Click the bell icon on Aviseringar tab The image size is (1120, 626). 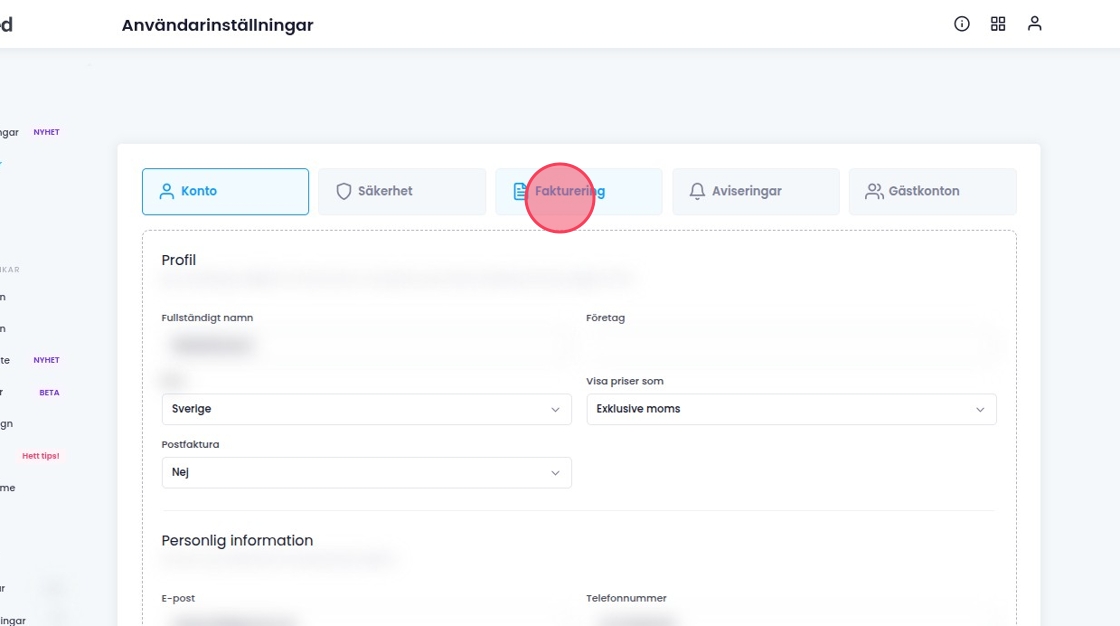[x=697, y=191]
